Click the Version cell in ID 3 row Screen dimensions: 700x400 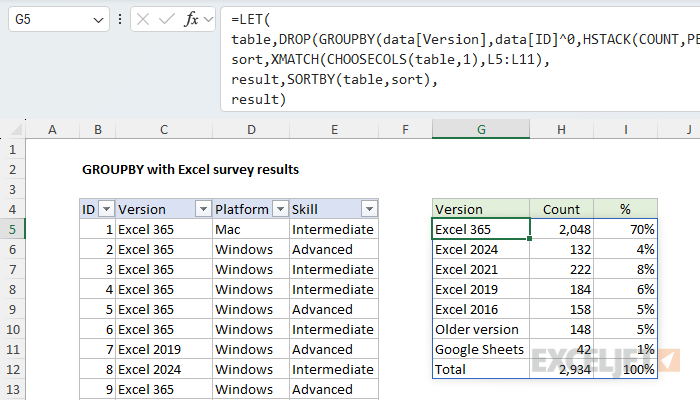164,269
